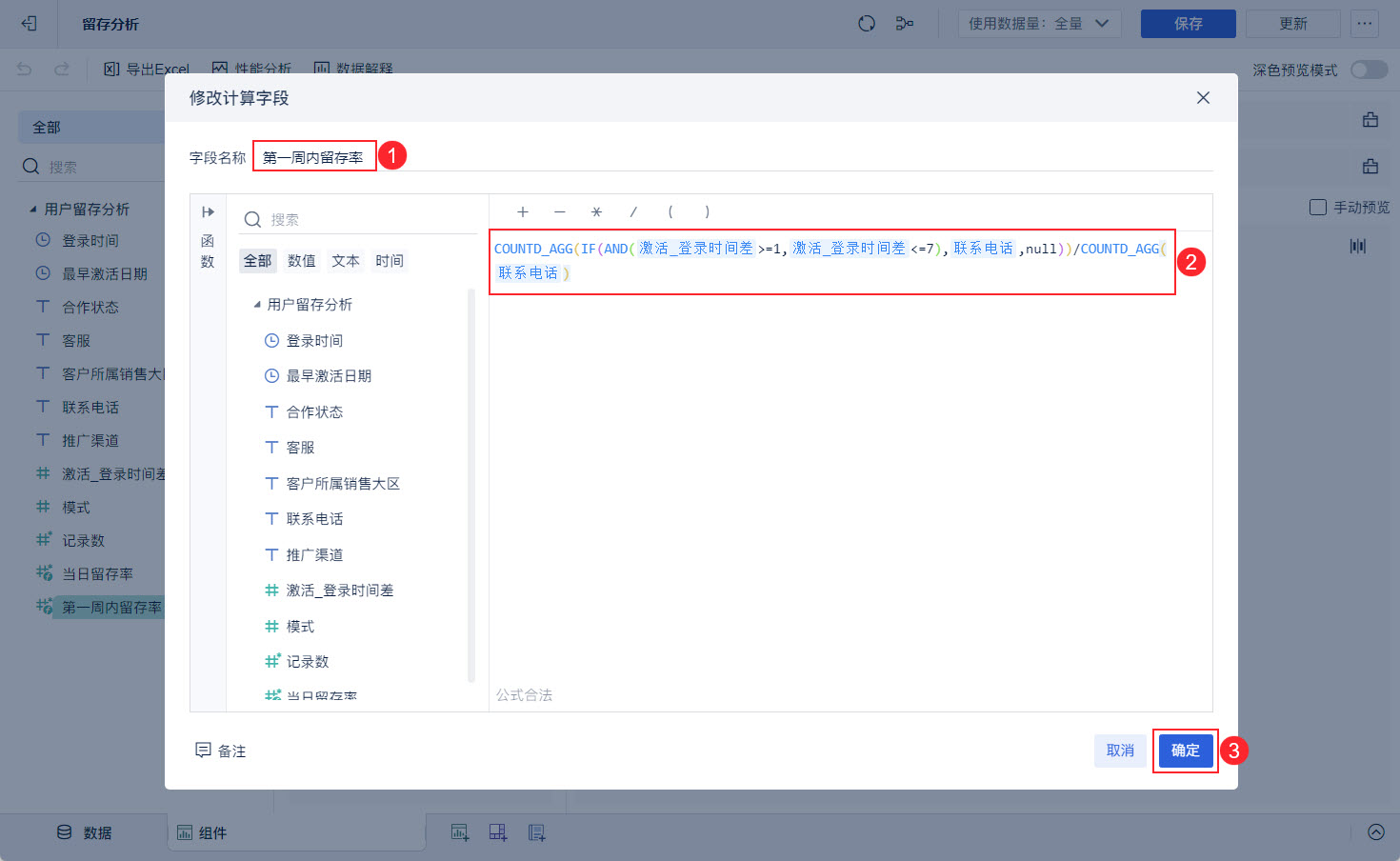
Task: Click the field search box in dialog
Action: tap(358, 220)
